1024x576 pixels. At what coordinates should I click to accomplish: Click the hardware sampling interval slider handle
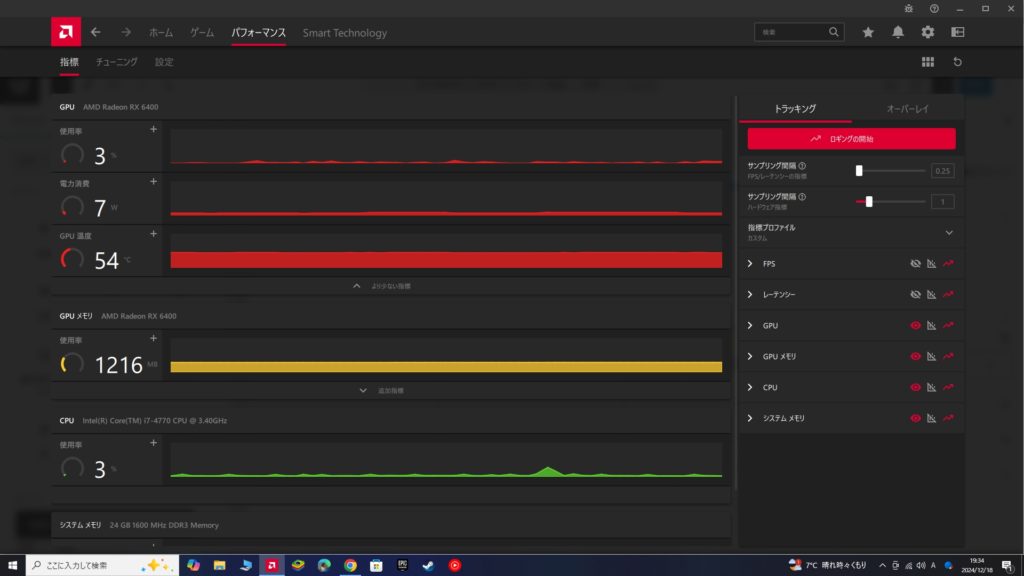[x=869, y=201]
